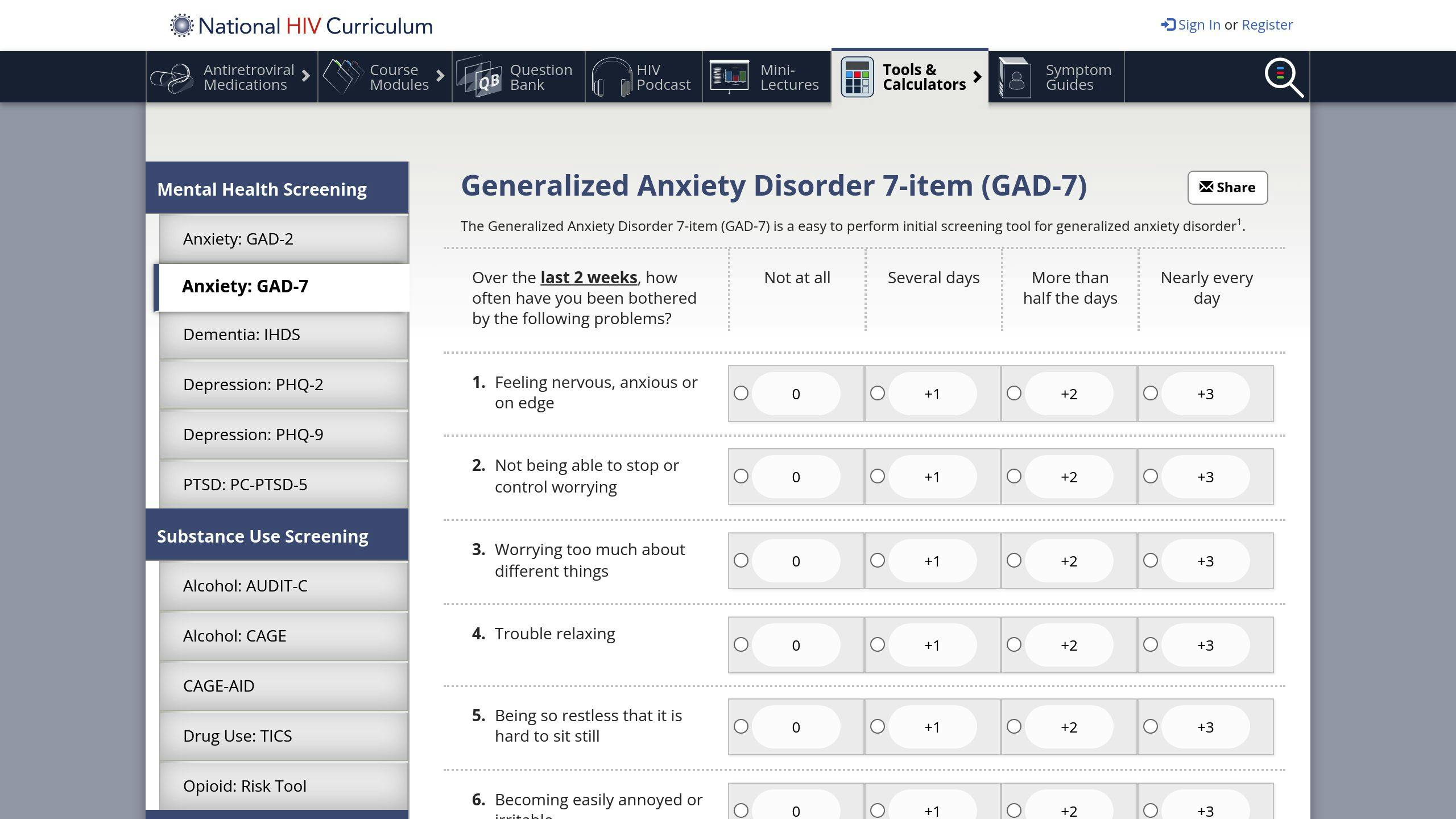1456x819 pixels.
Task: Select 0 for trouble relaxing
Action: point(741,644)
